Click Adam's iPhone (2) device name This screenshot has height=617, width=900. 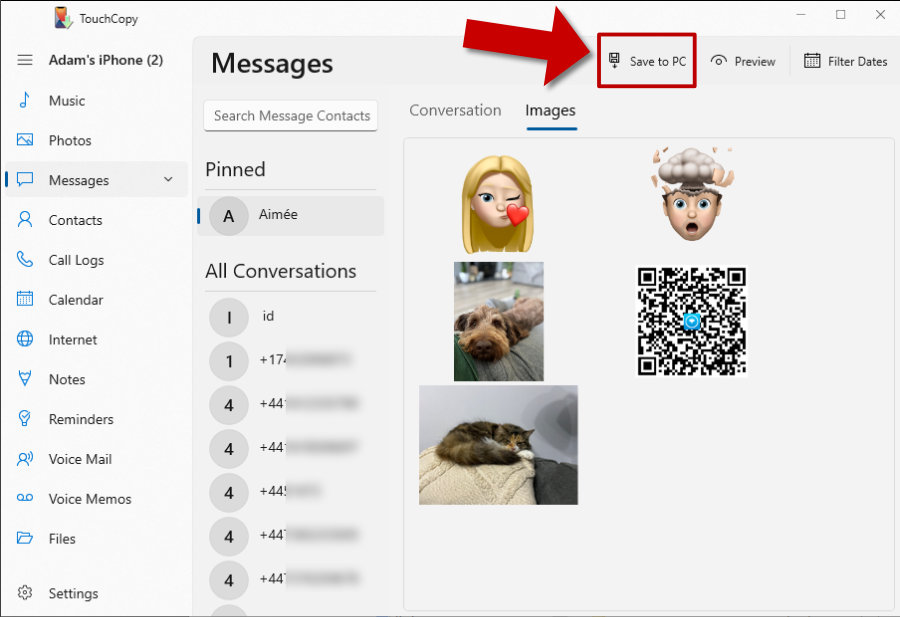[x=106, y=60]
